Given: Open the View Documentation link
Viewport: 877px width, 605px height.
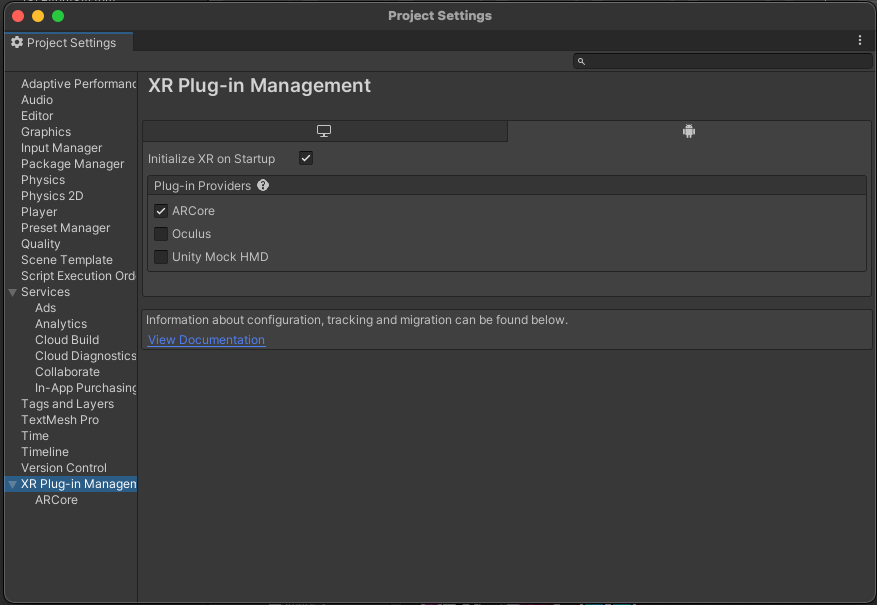Looking at the screenshot, I should [x=206, y=340].
